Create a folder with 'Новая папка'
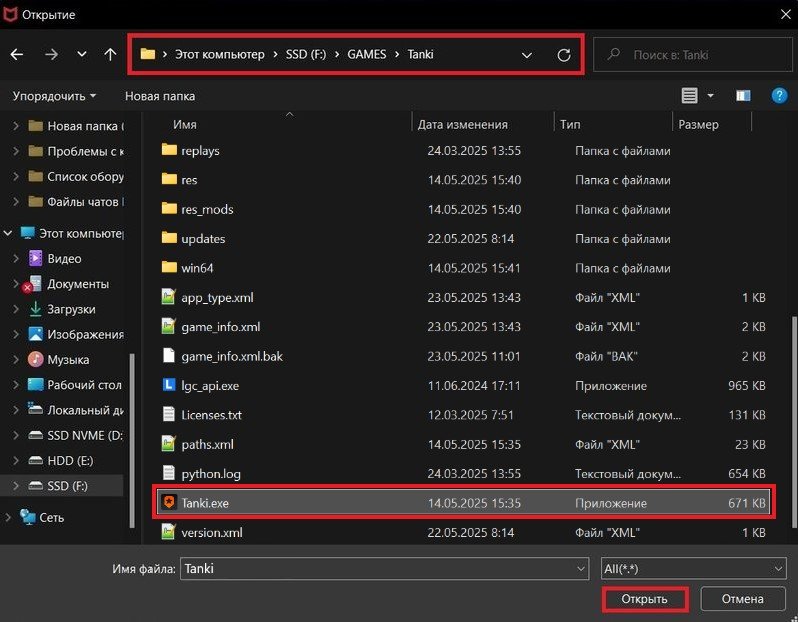Viewport: 798px width, 622px height. pos(160,96)
